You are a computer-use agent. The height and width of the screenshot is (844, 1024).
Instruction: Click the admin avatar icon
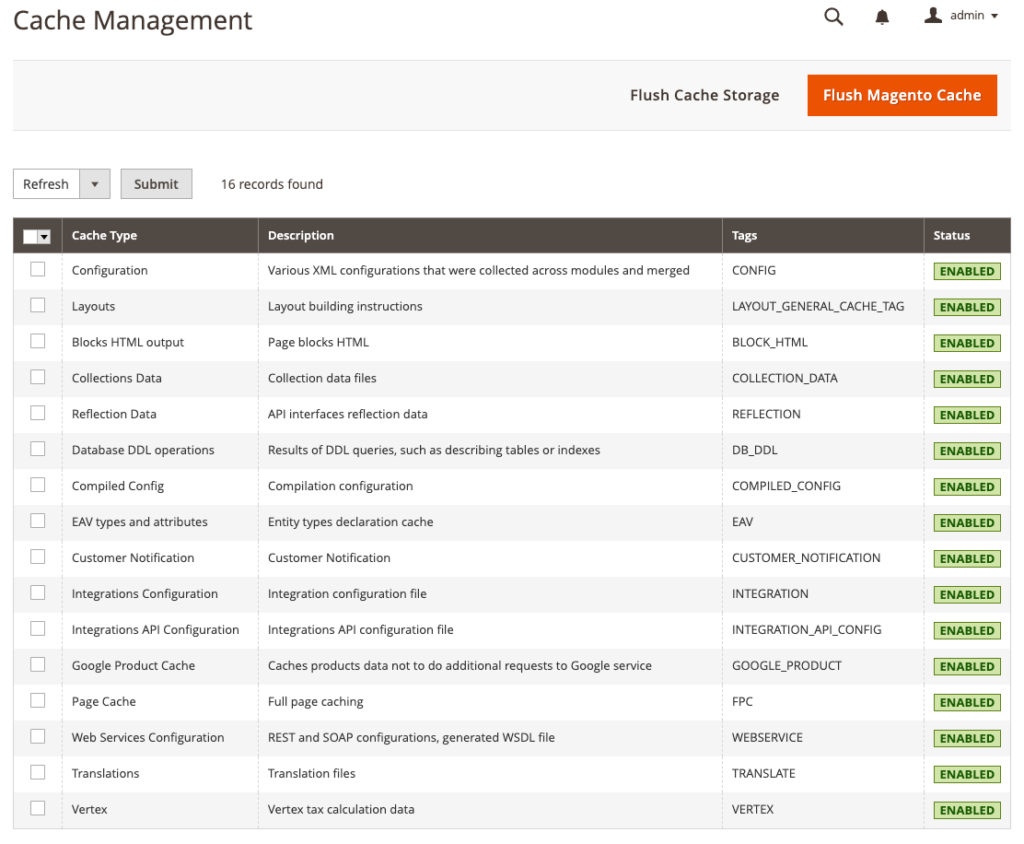click(x=933, y=14)
